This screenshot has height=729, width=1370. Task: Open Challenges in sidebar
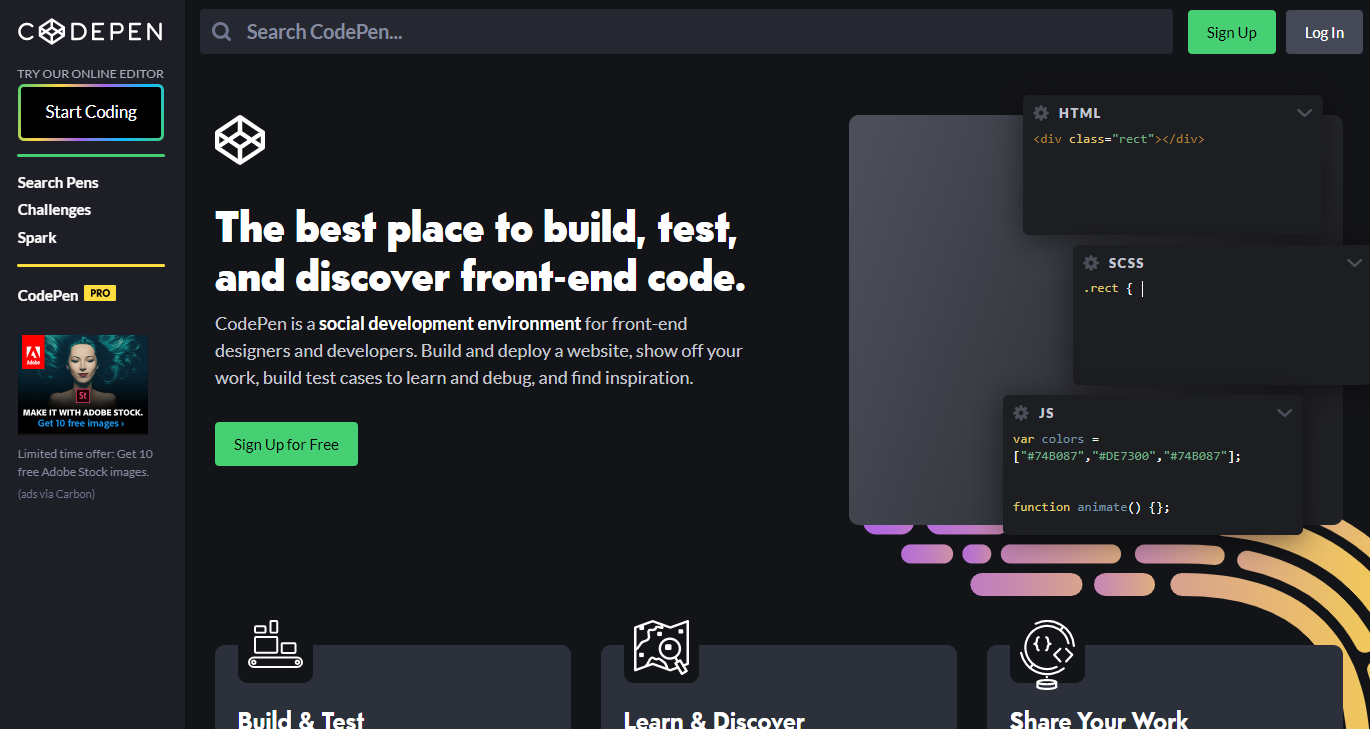click(x=54, y=210)
